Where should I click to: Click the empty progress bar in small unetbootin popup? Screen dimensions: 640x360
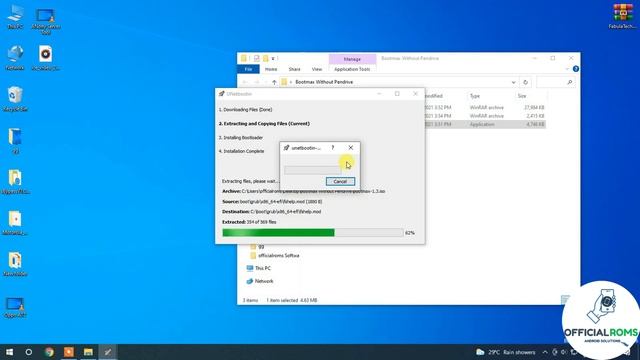[x=312, y=170]
